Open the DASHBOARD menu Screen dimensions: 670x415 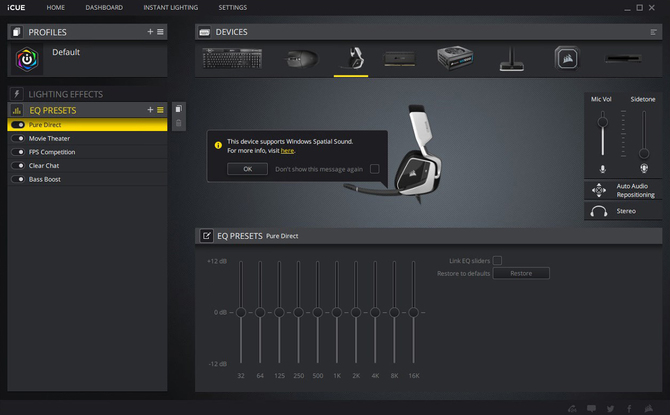(x=104, y=8)
